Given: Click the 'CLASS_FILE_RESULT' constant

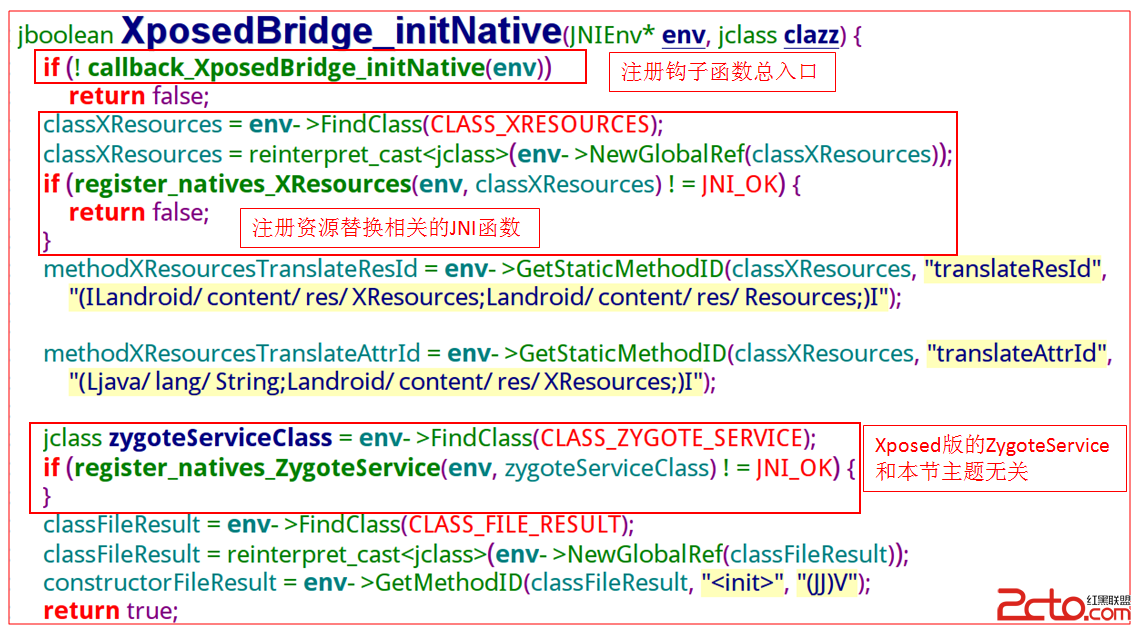Looking at the screenshot, I should (x=515, y=525).
